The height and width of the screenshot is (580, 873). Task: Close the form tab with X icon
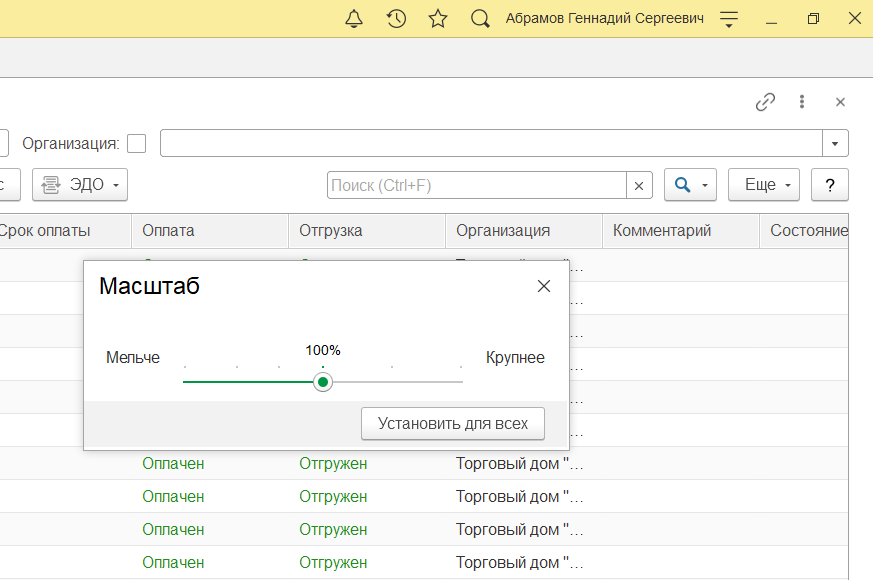point(840,101)
